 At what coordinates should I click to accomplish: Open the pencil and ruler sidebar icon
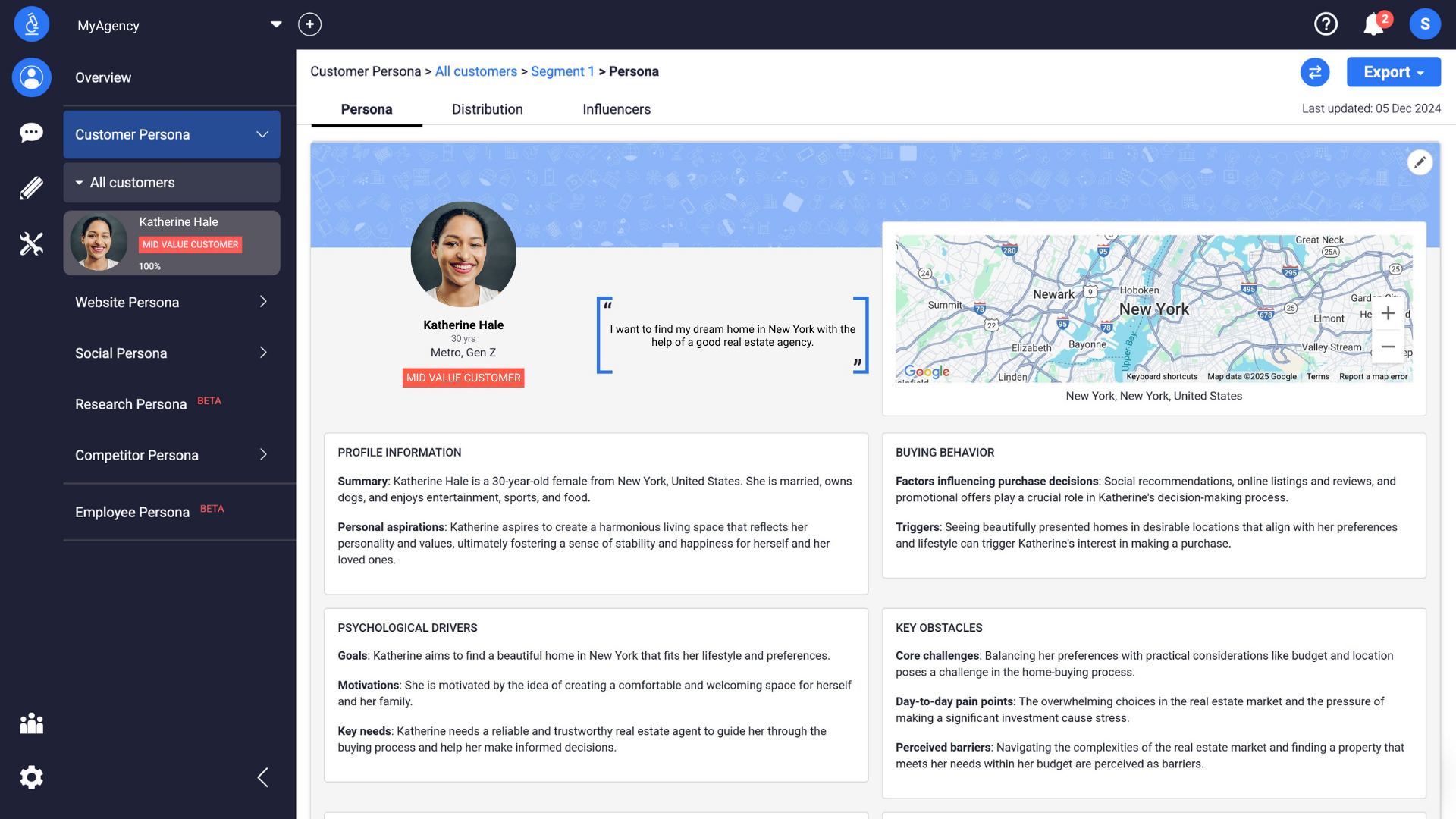(31, 188)
